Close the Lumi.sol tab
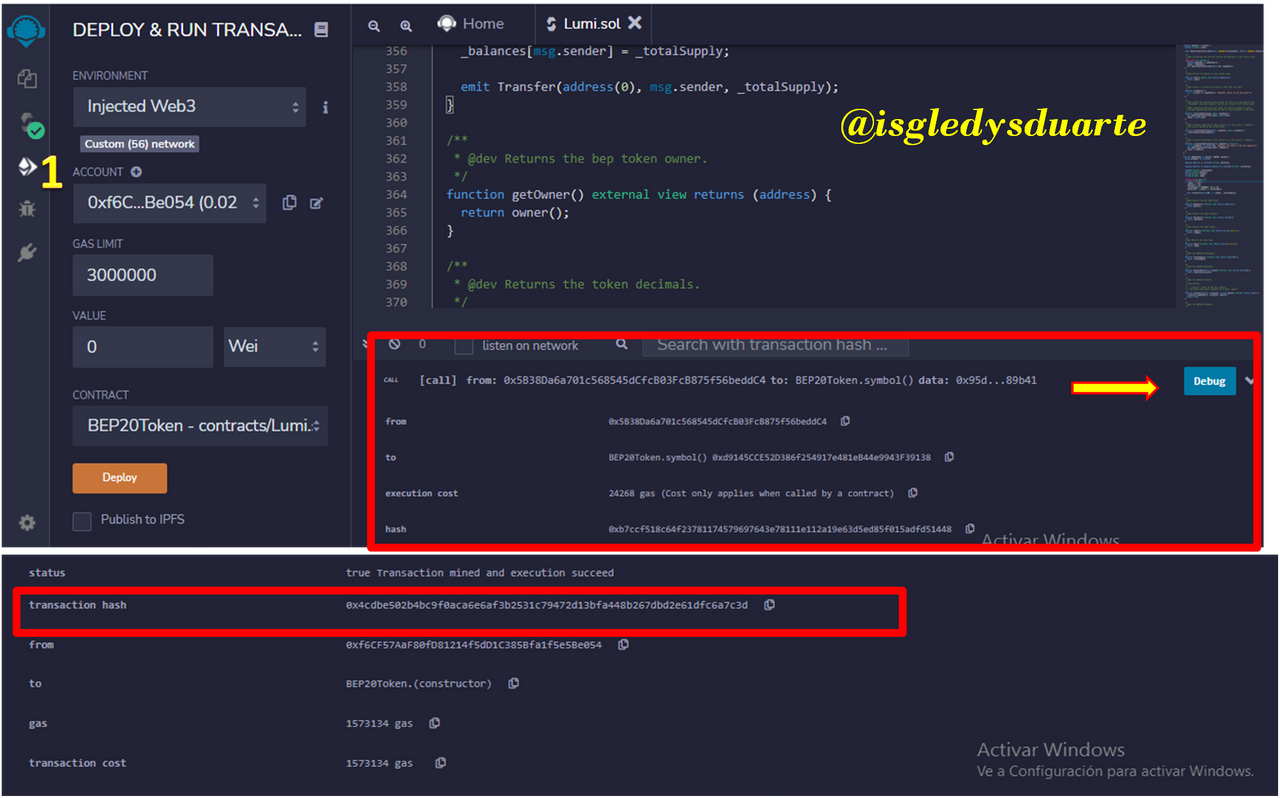 click(x=634, y=23)
